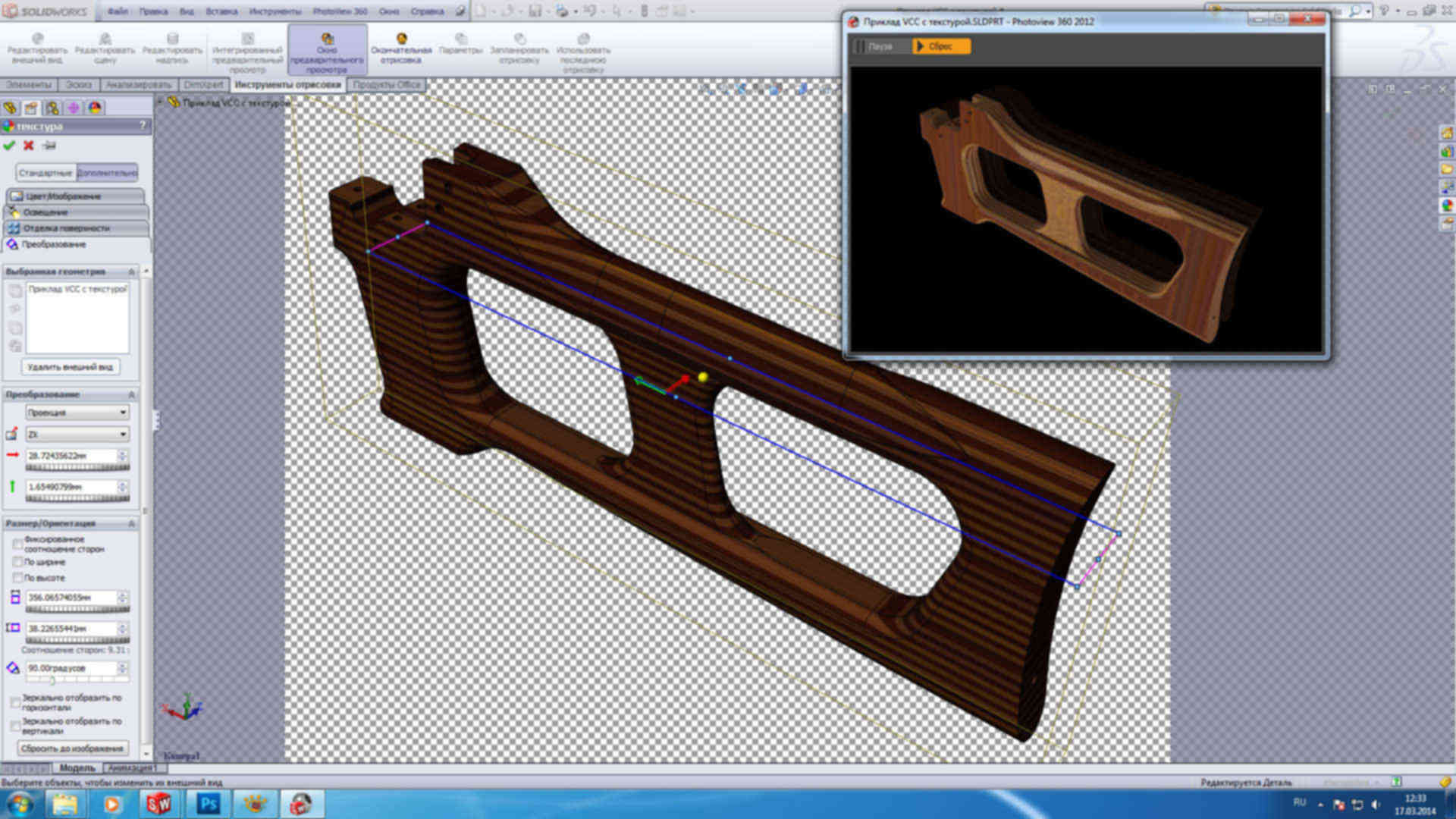Click Edit Scene (Редактировать сцену)
The width and height of the screenshot is (1456, 819).
105,48
